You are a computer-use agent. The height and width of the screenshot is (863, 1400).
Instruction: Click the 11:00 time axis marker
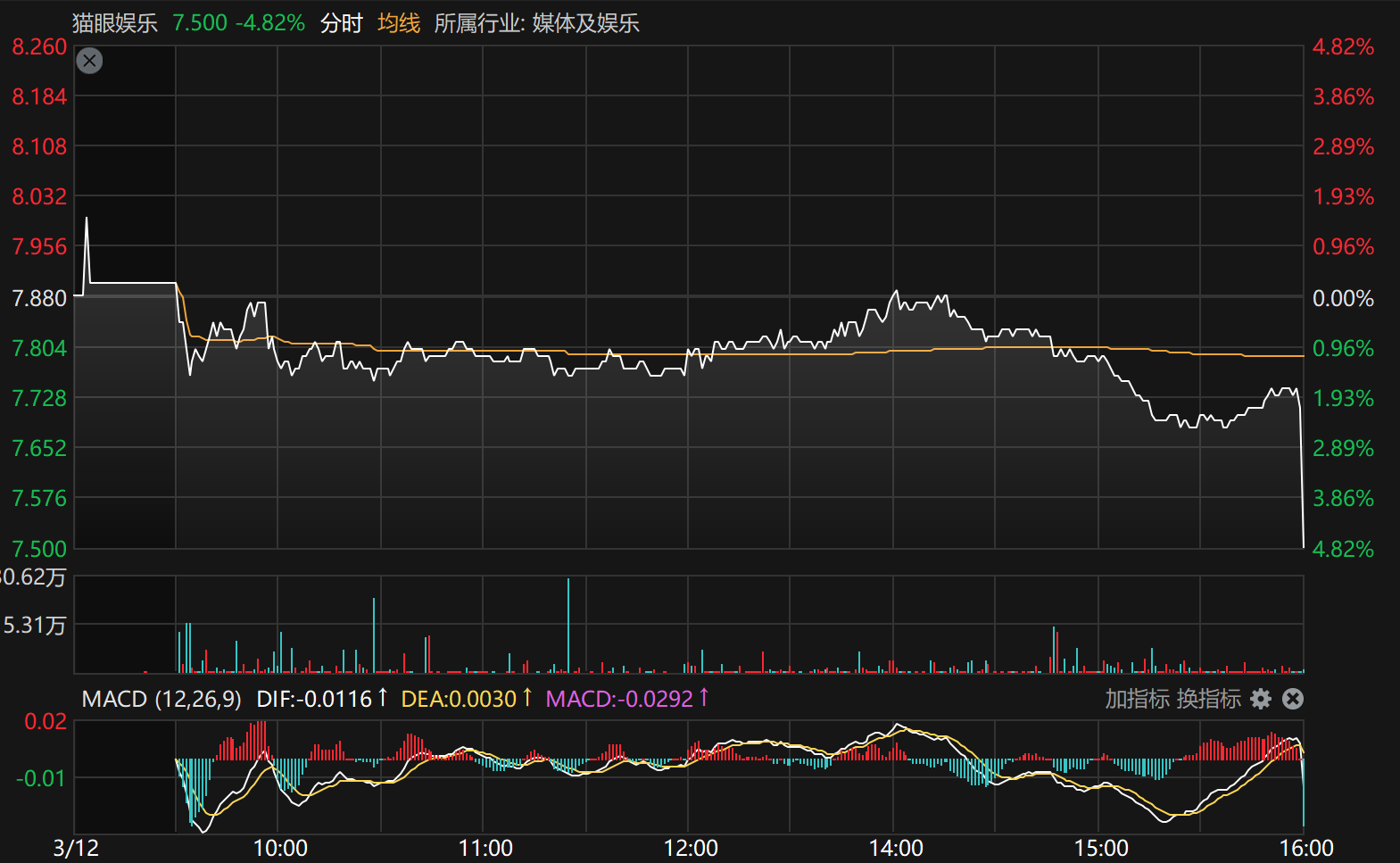[485, 848]
